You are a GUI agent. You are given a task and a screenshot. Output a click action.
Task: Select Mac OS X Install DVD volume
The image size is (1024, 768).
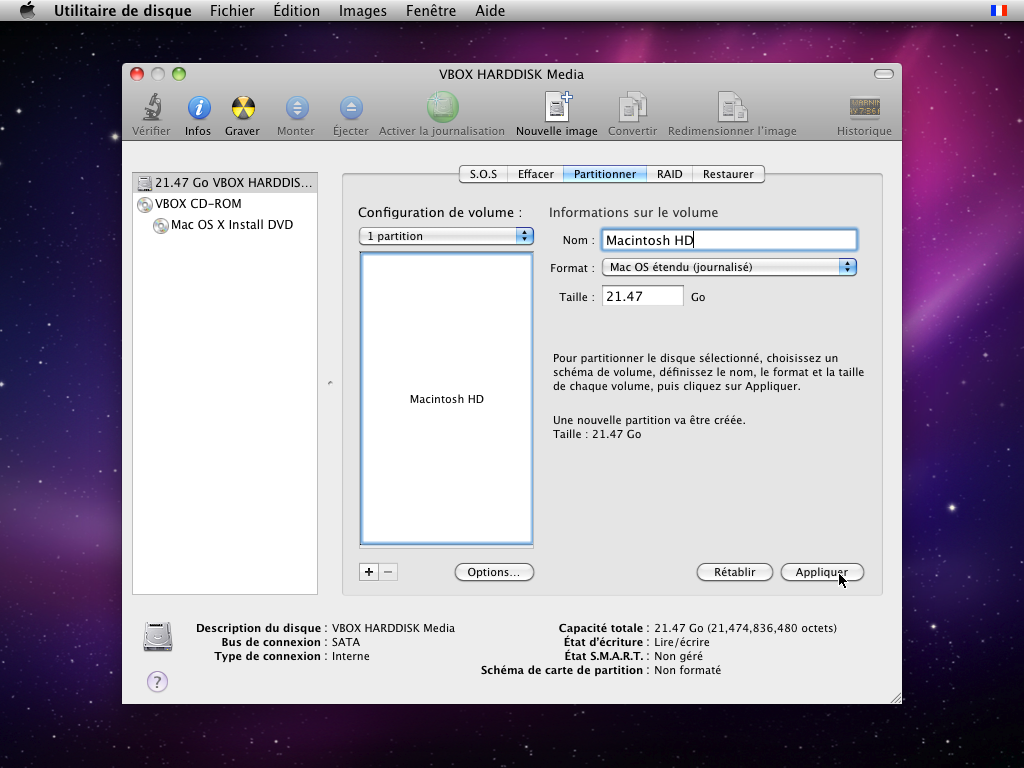pos(231,225)
